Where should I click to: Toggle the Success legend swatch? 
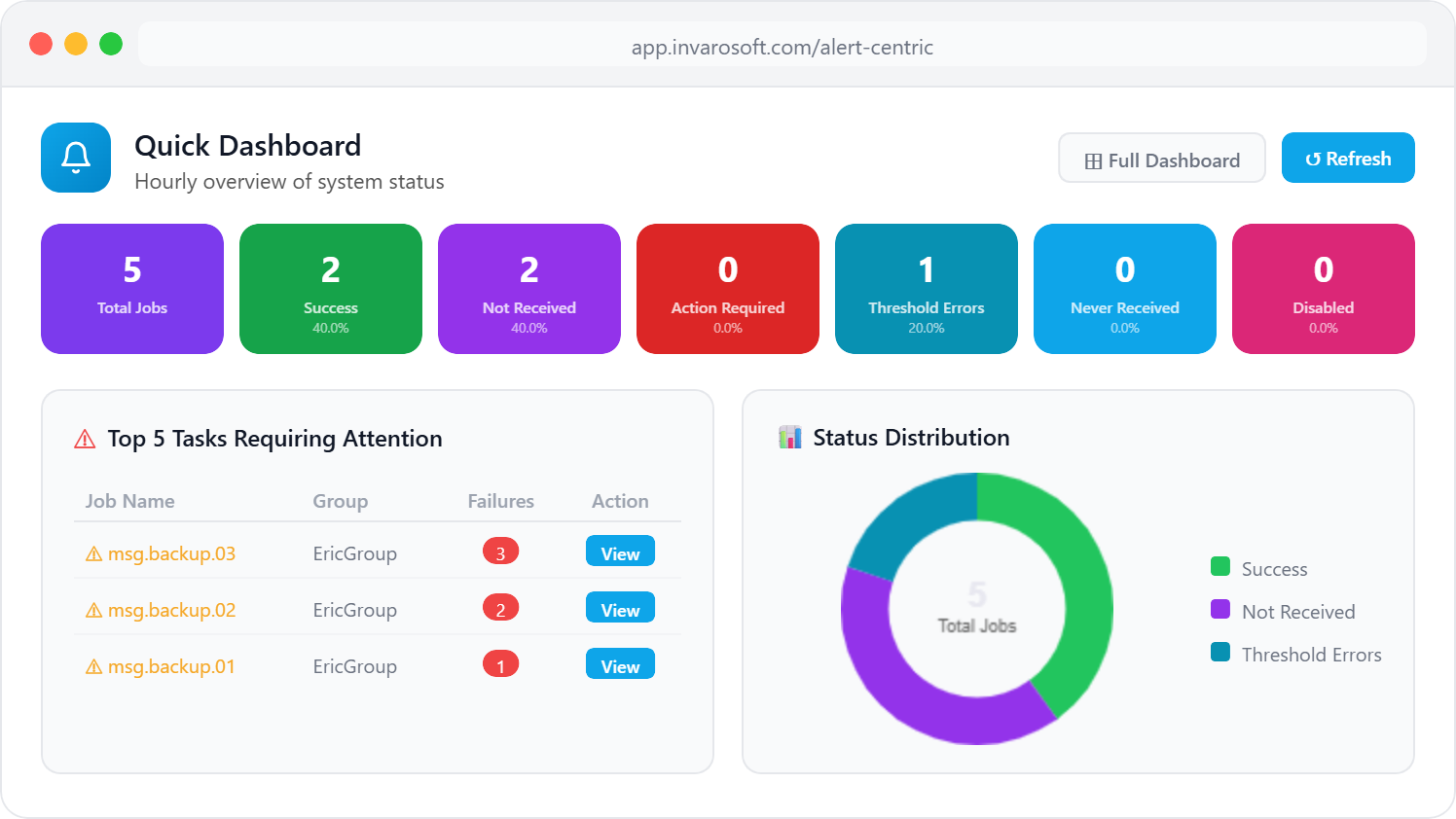[x=1220, y=566]
